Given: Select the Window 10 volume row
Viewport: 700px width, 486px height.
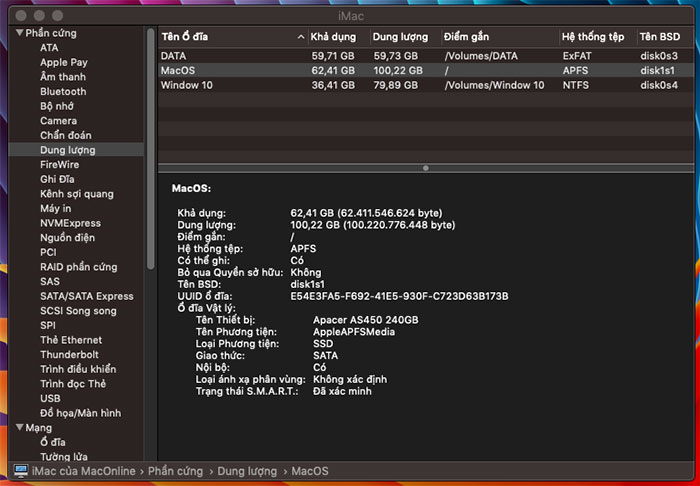Looking at the screenshot, I should pos(426,85).
